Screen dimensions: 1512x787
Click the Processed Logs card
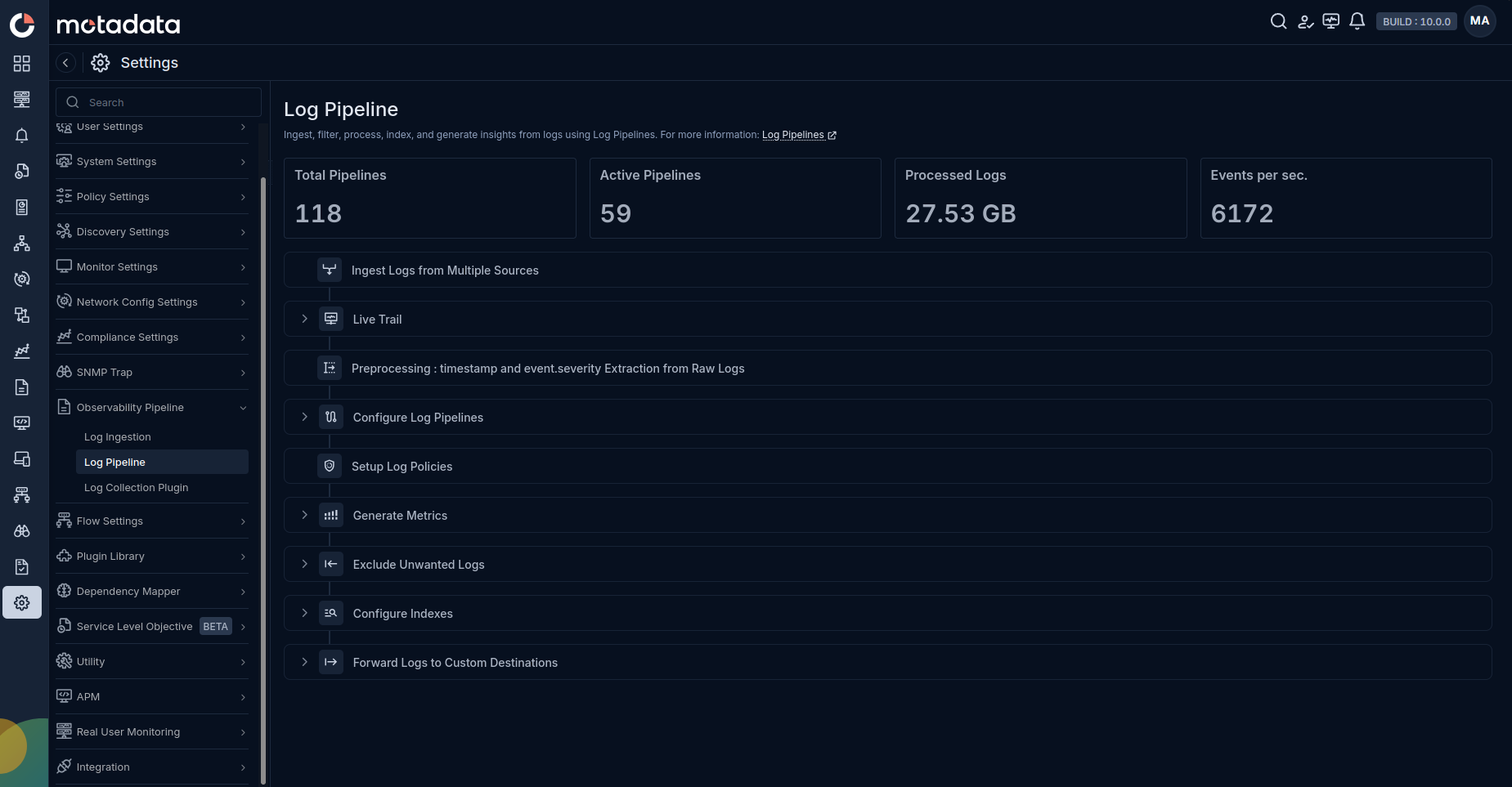click(1041, 198)
